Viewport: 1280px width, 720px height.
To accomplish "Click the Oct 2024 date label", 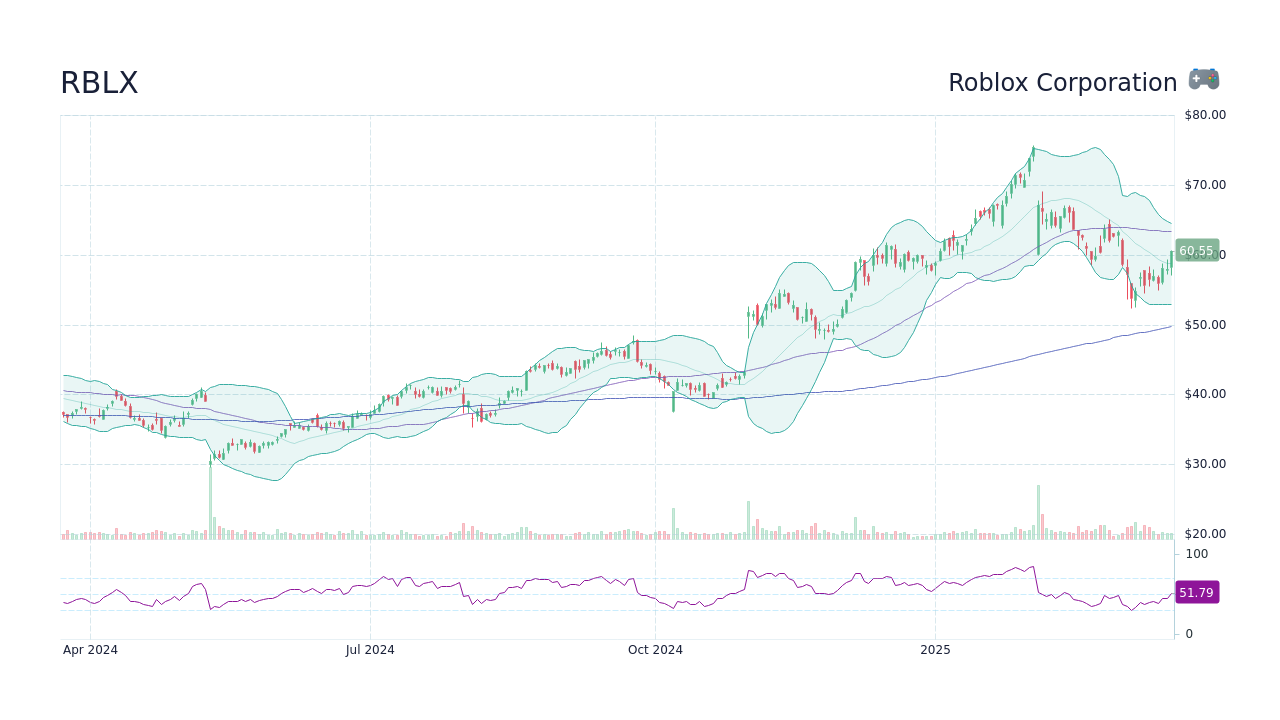I will click(x=655, y=650).
